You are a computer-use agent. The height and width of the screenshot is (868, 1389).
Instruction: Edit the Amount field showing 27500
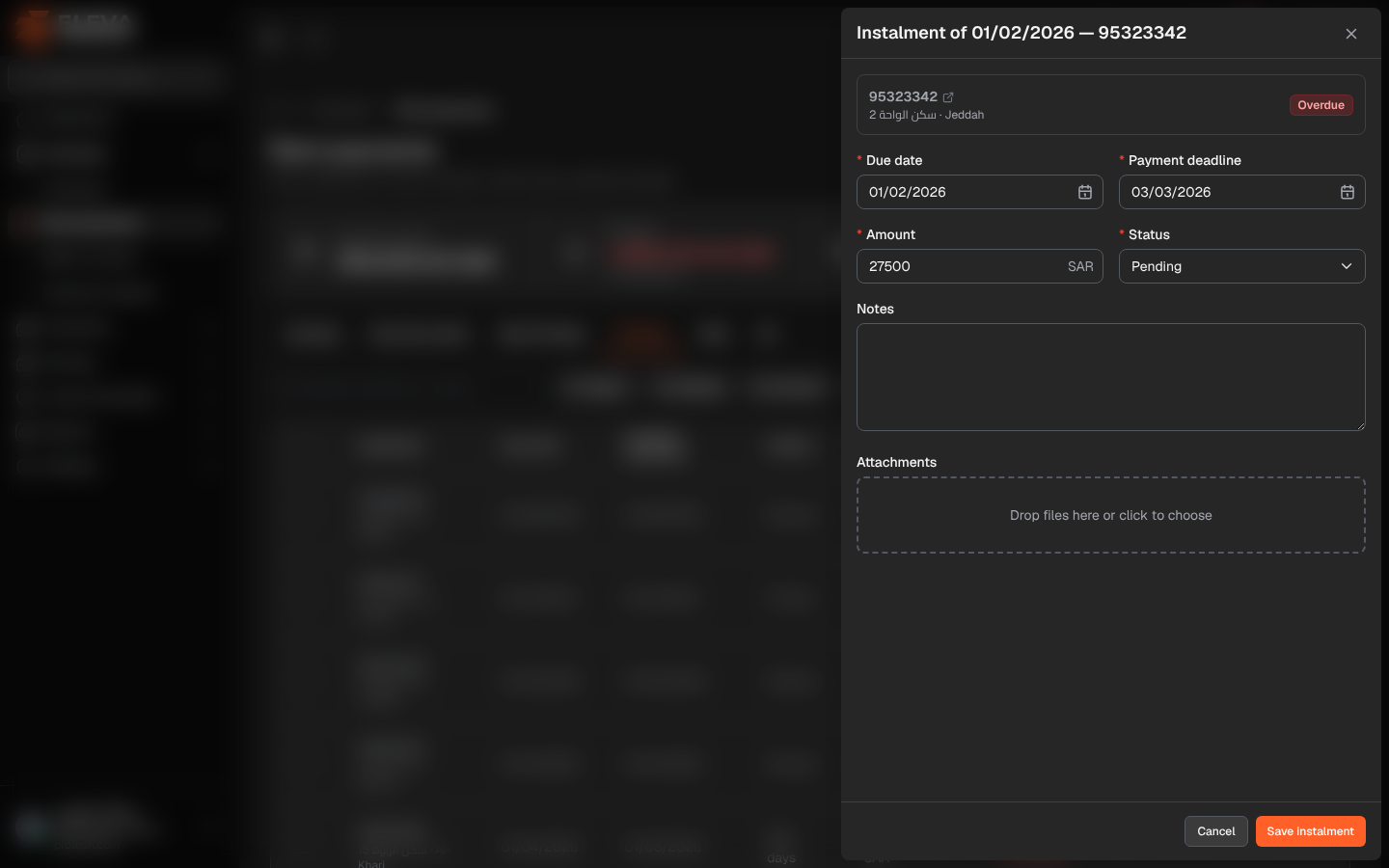click(x=980, y=266)
